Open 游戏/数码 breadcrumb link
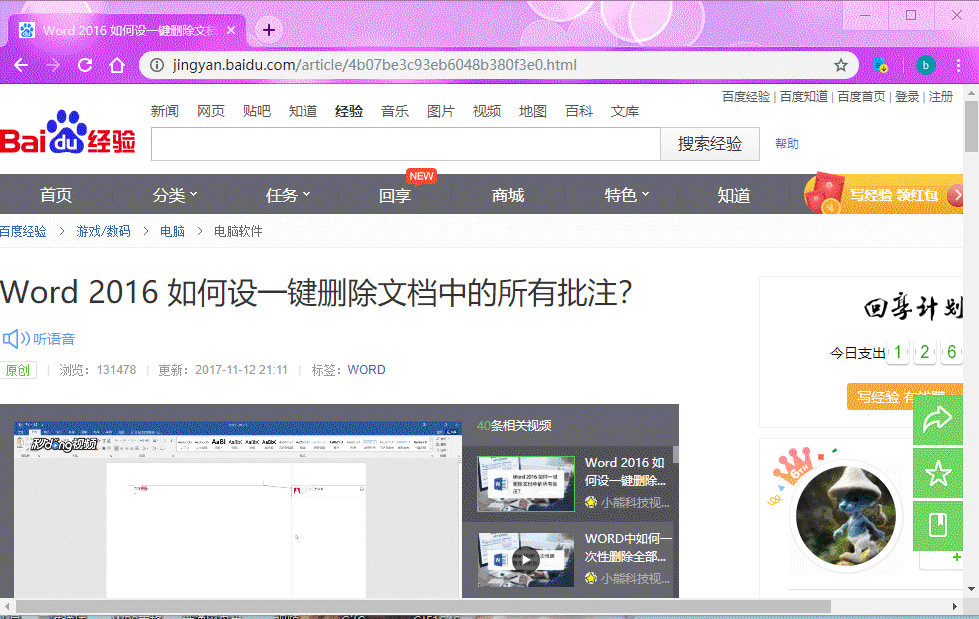This screenshot has height=619, width=979. click(104, 231)
